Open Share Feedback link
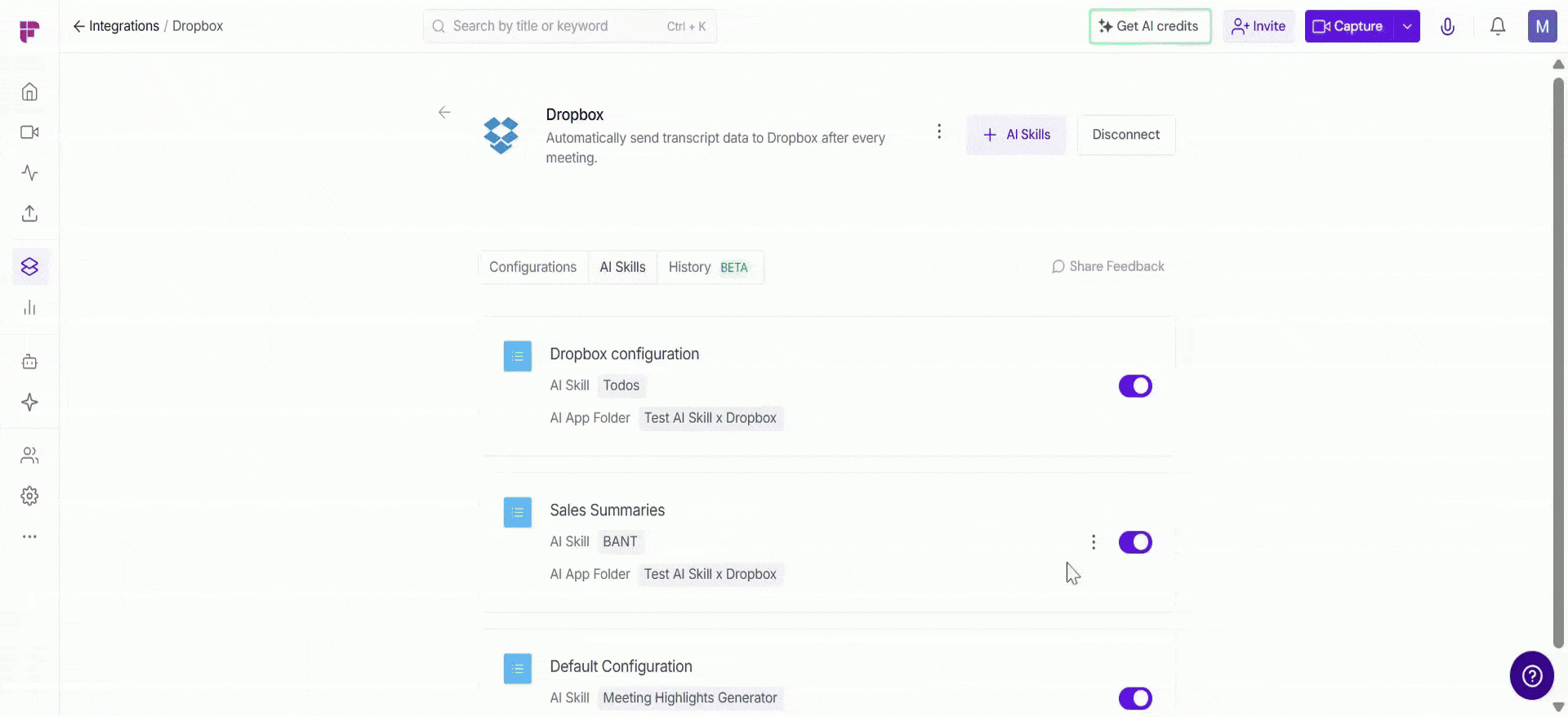1568x717 pixels. 1108,266
